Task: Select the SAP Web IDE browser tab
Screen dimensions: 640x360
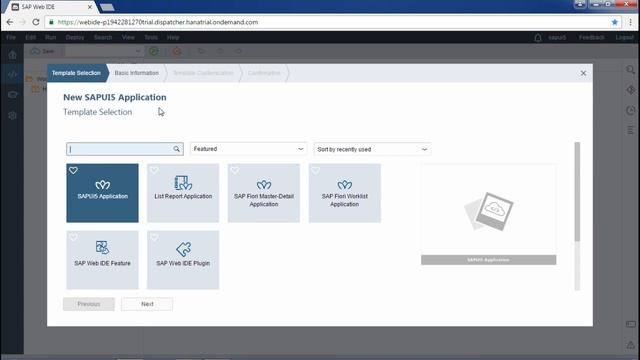Action: tap(51, 7)
